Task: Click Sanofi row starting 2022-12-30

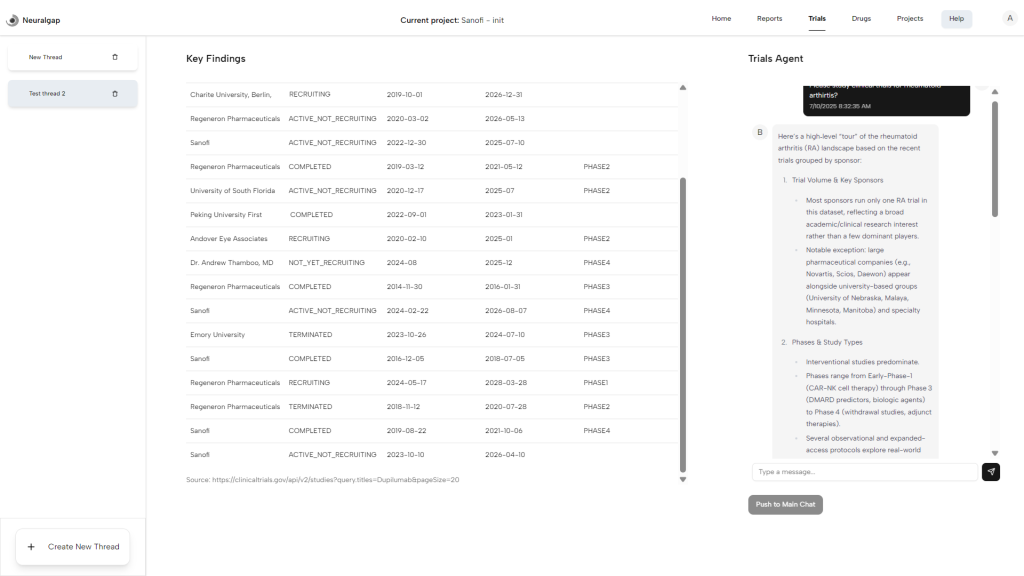Action: tap(432, 142)
